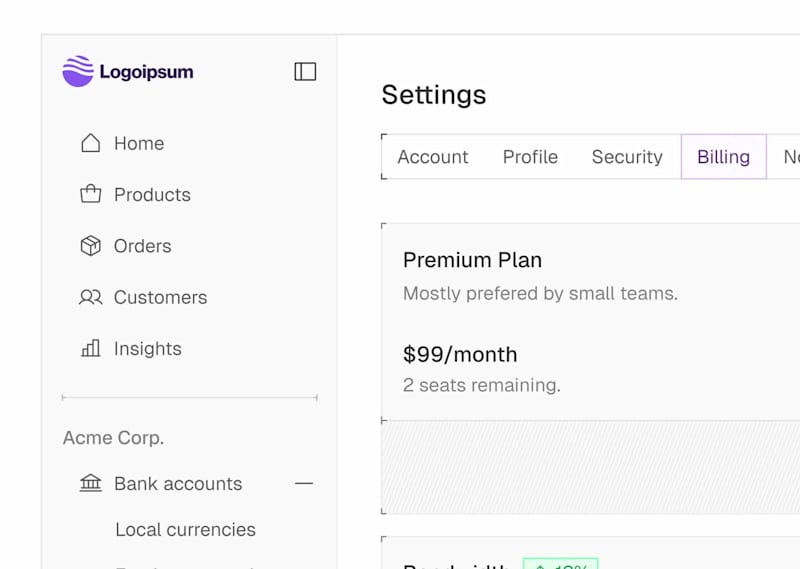Screen dimensions: 800x569
Task: Click the Acme Corp. section label
Action: click(x=113, y=438)
